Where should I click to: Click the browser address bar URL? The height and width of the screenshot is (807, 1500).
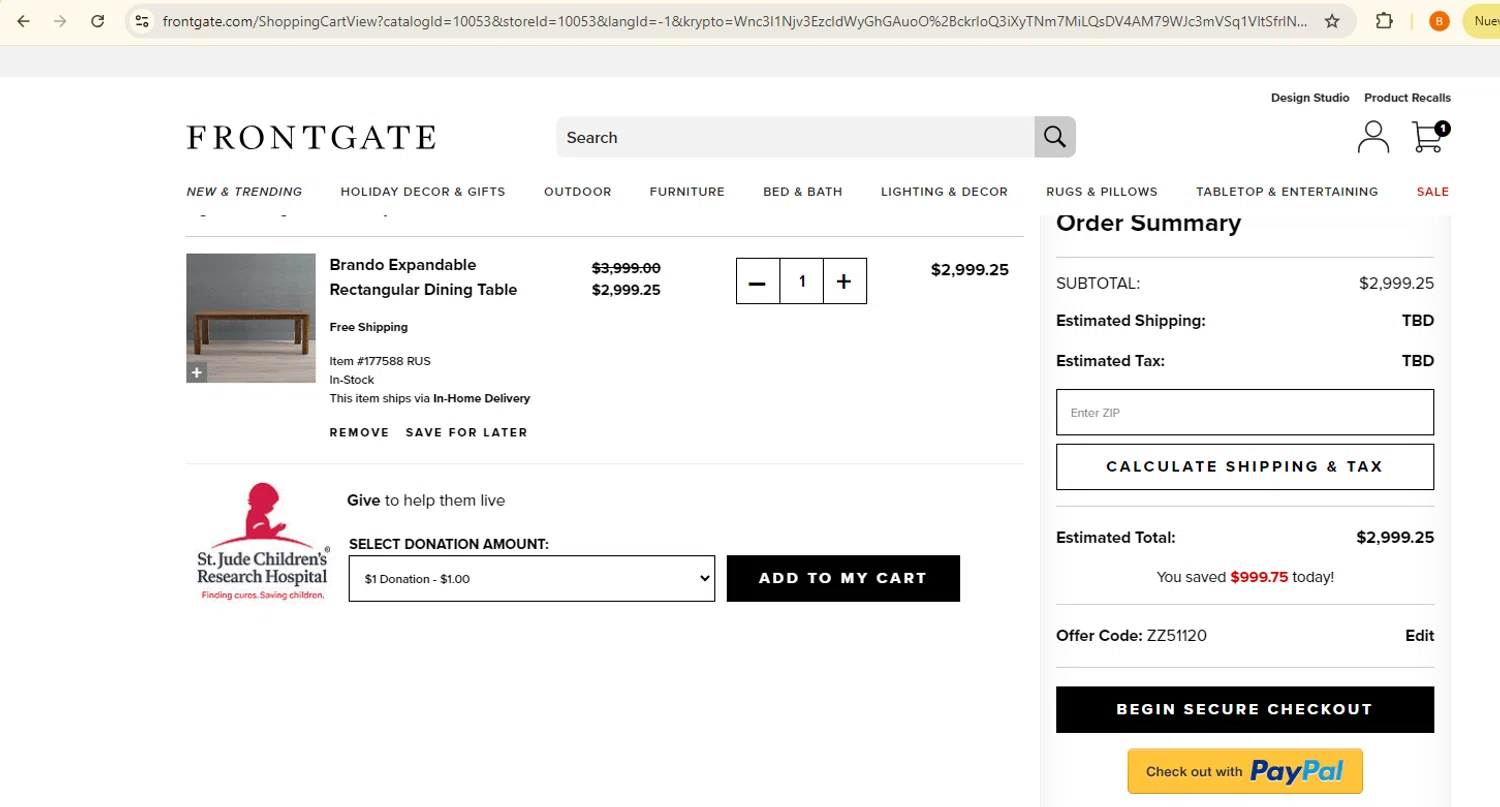(735, 21)
